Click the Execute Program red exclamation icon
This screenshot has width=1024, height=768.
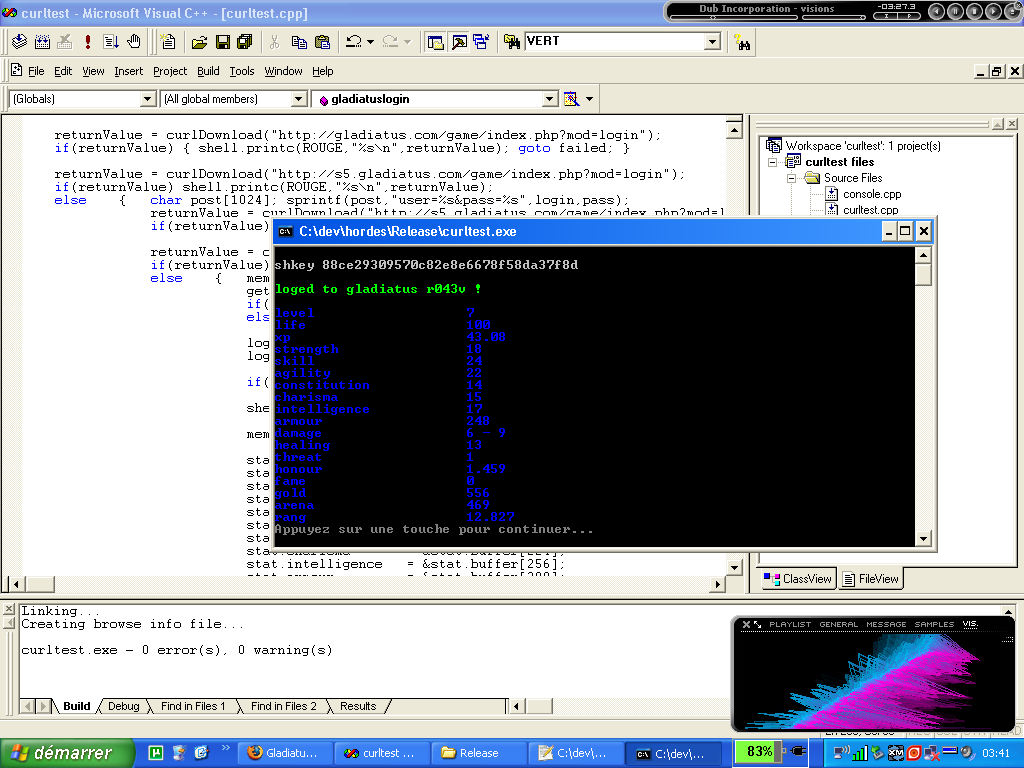pyautogui.click(x=88, y=42)
